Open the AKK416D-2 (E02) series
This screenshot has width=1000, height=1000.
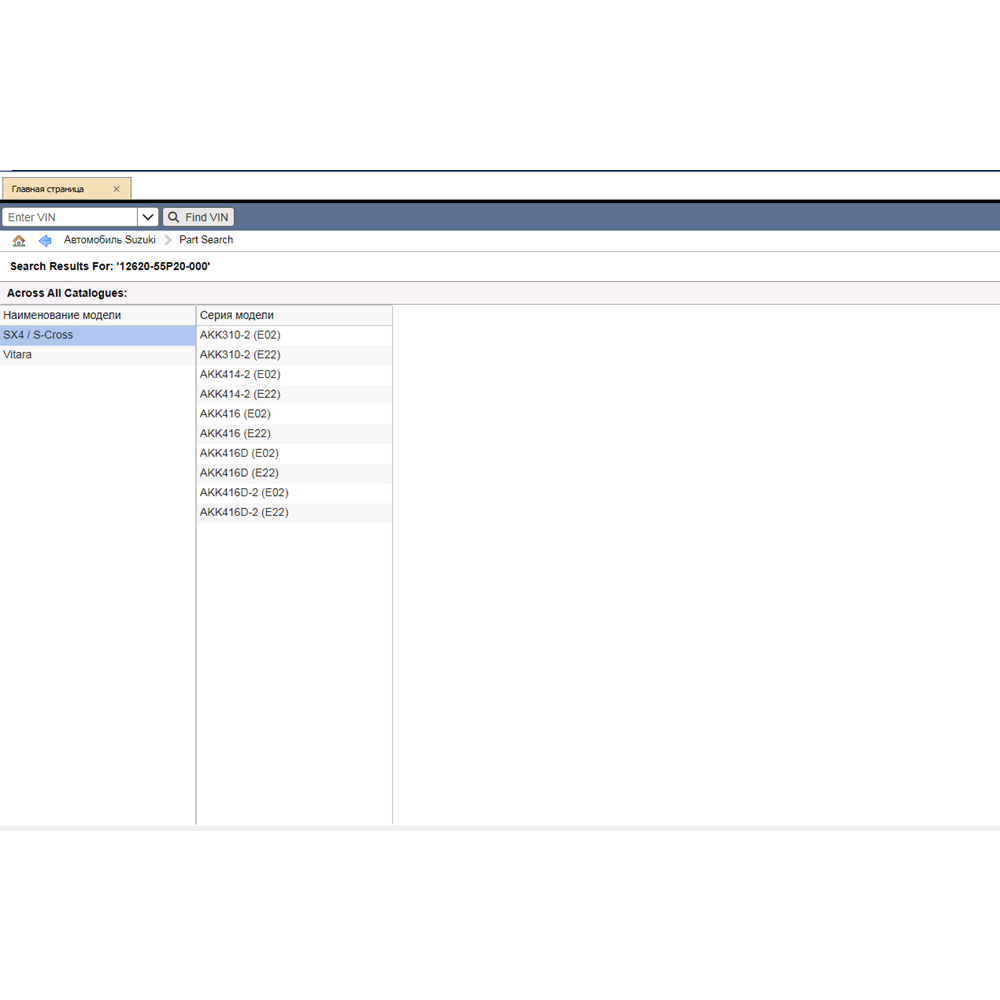[x=244, y=492]
